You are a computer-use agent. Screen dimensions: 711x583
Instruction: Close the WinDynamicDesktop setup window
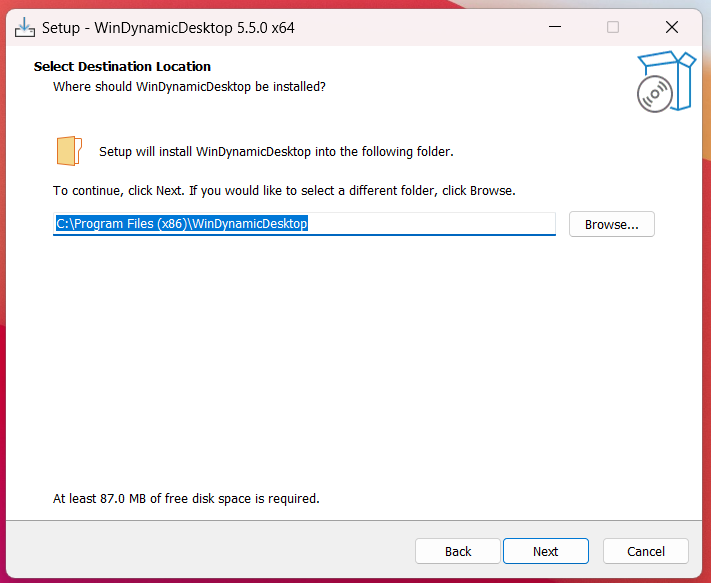click(x=671, y=27)
